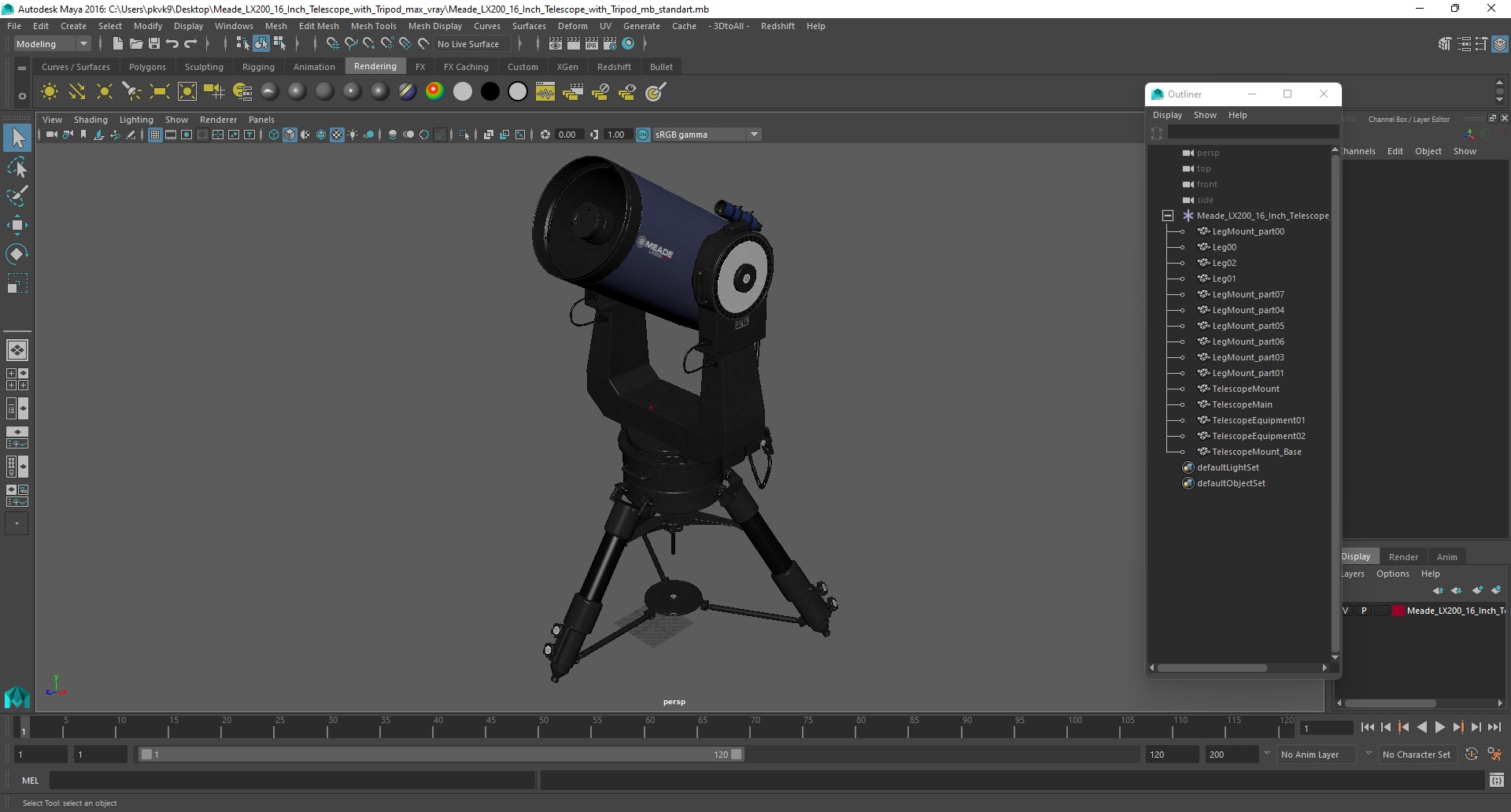
Task: Snap to grids icon in status line
Action: [332, 44]
